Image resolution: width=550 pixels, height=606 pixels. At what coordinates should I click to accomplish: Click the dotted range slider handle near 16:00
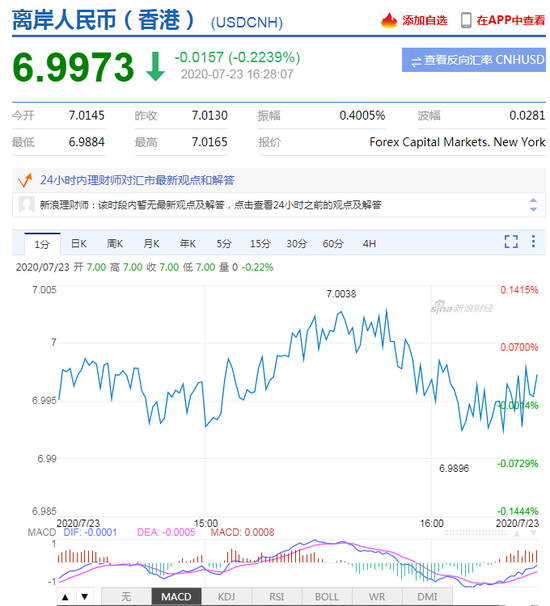[475, 533]
